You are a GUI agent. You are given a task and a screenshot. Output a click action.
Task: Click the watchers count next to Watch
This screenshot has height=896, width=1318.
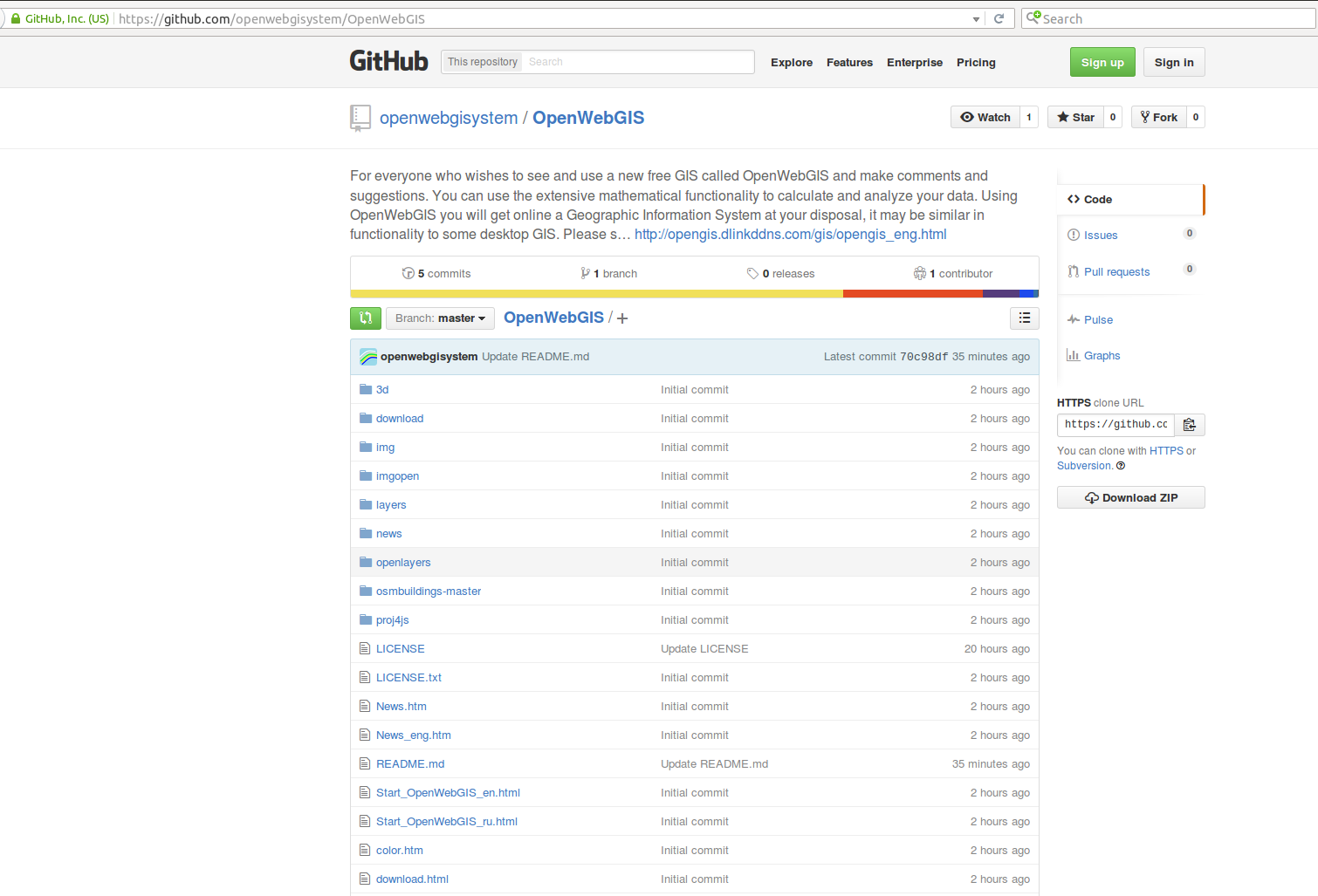pos(1029,117)
